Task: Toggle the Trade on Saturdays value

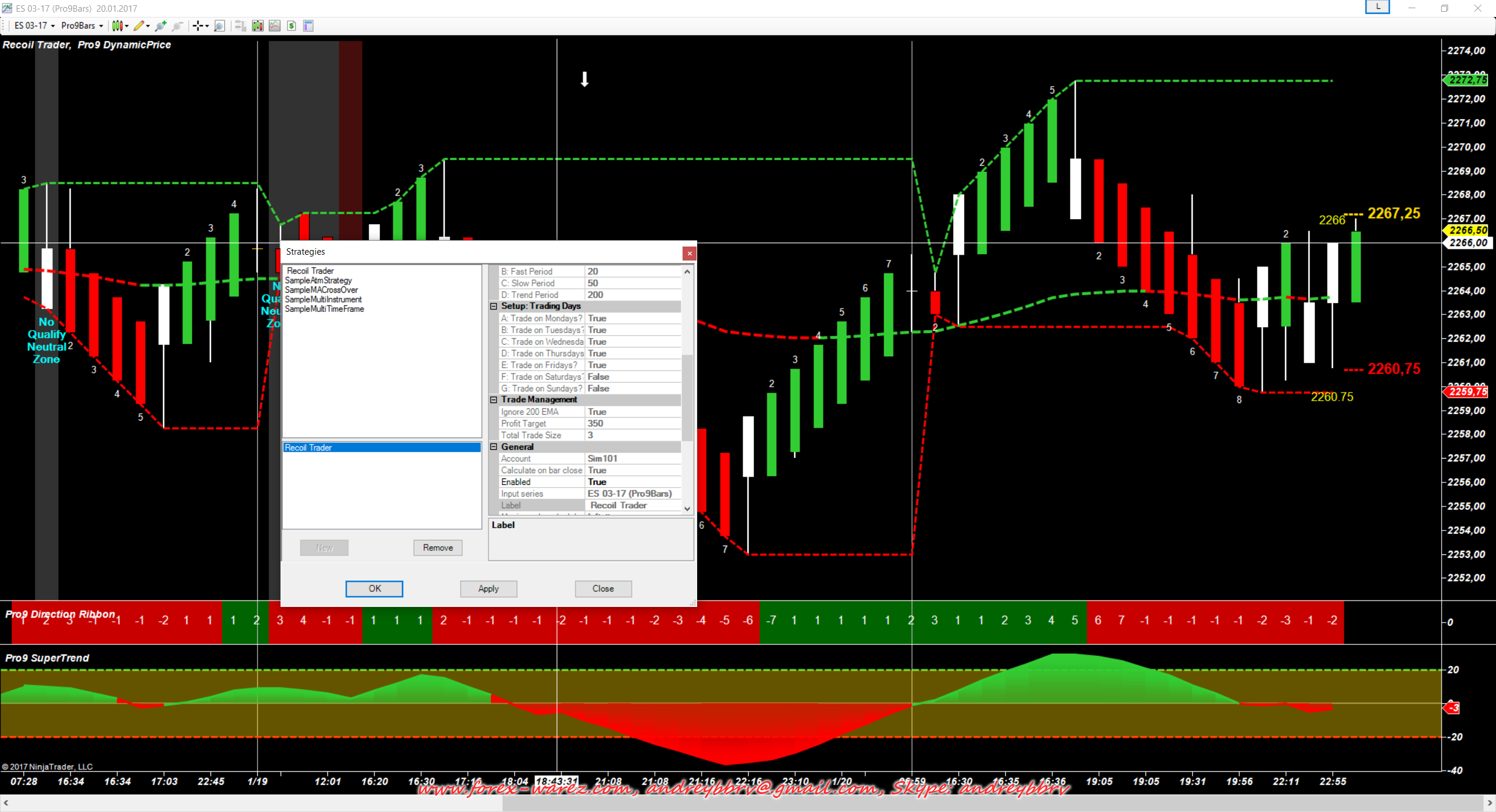Action: pyautogui.click(x=632, y=377)
